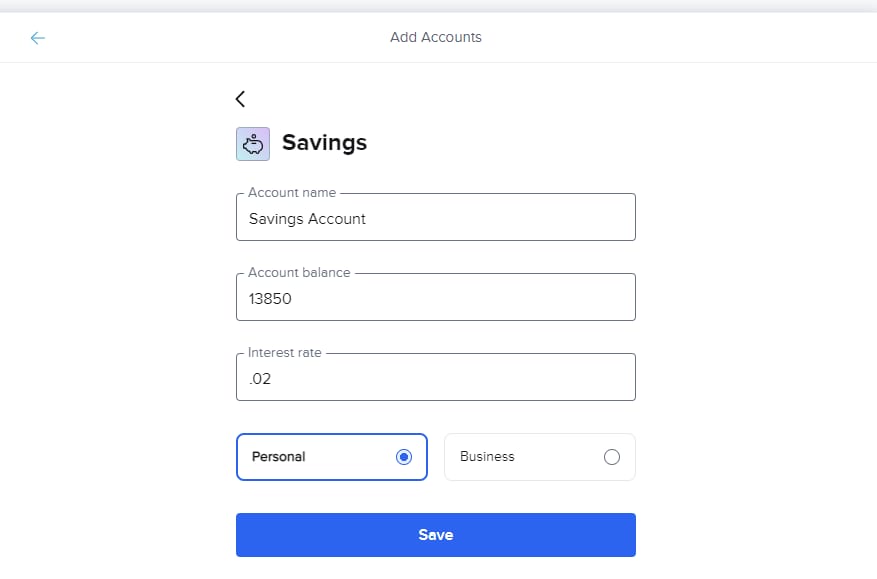Place cursor in the .02 rate value
The height and width of the screenshot is (579, 877).
260,379
